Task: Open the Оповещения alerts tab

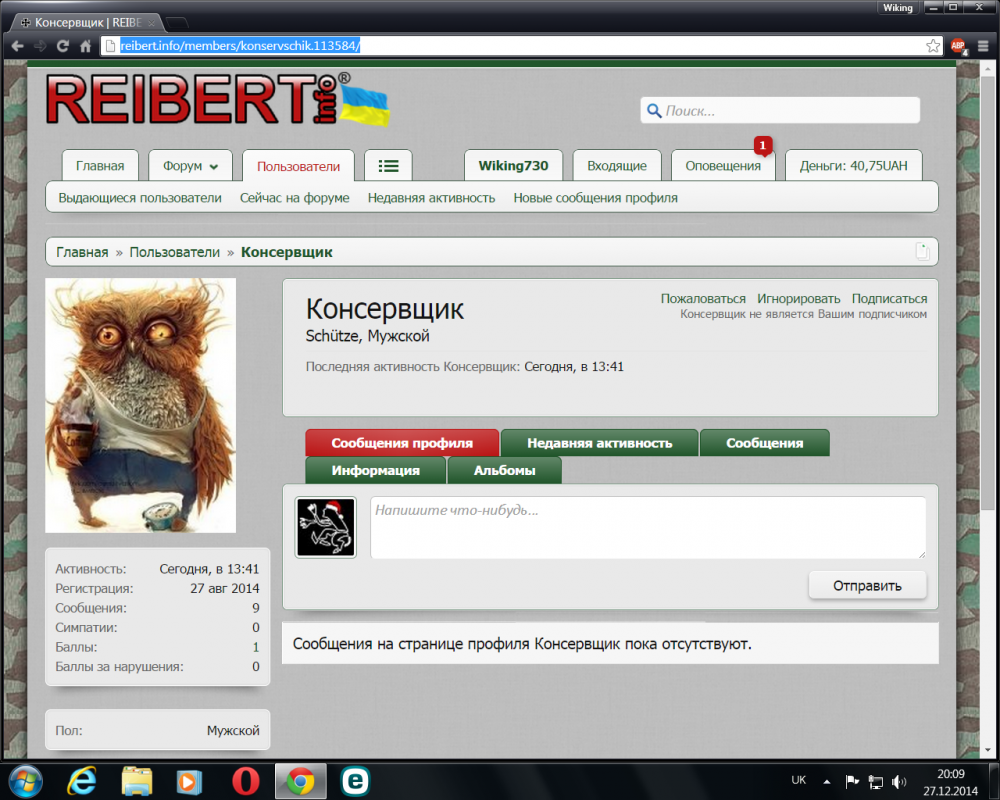Action: [723, 166]
